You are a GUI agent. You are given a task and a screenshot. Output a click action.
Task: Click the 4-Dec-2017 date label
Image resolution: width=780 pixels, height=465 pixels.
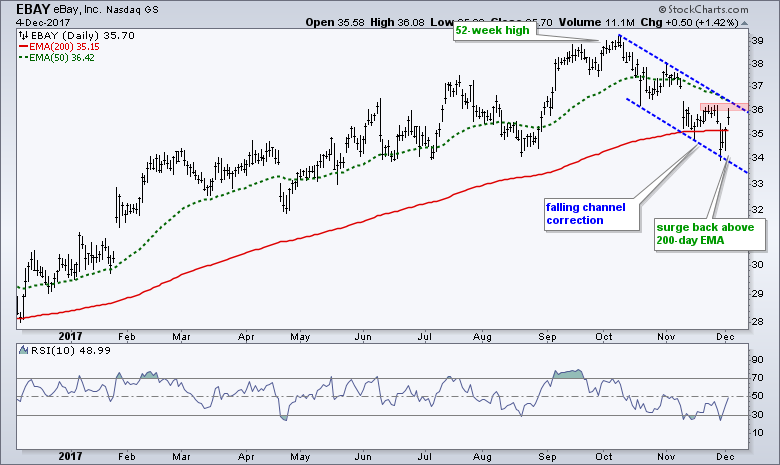[x=43, y=22]
